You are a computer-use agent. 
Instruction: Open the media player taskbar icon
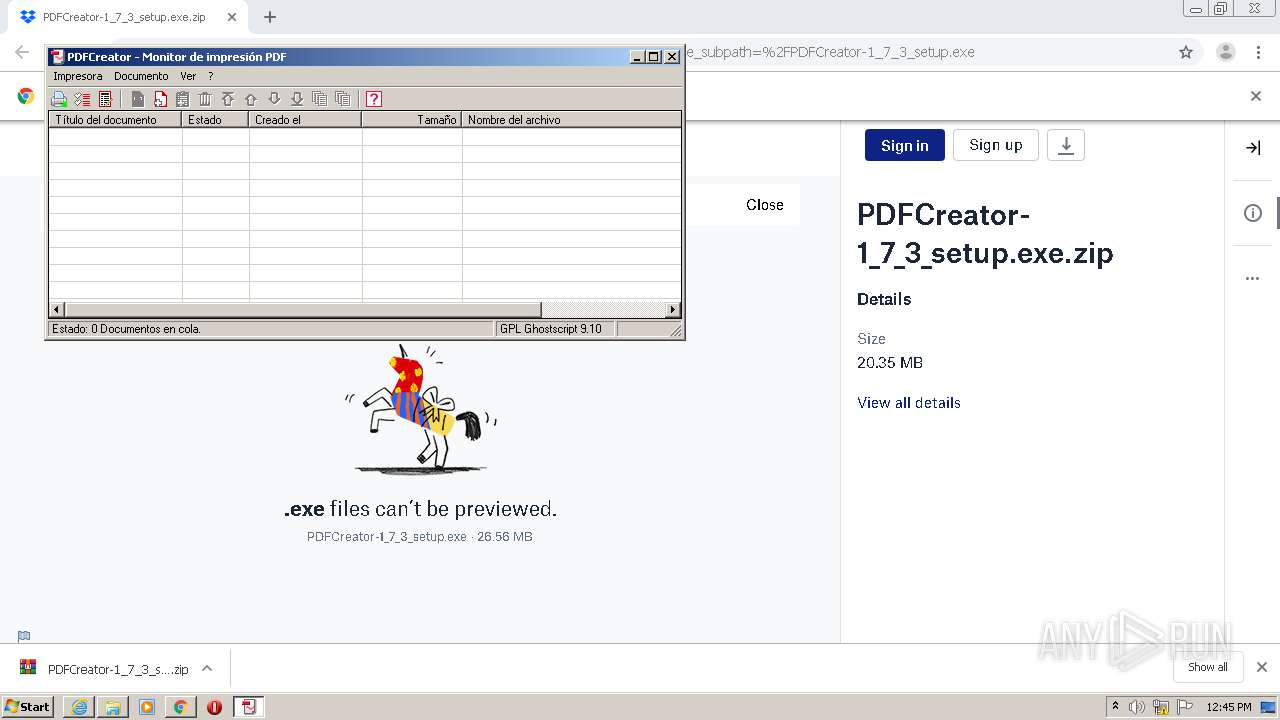(147, 707)
